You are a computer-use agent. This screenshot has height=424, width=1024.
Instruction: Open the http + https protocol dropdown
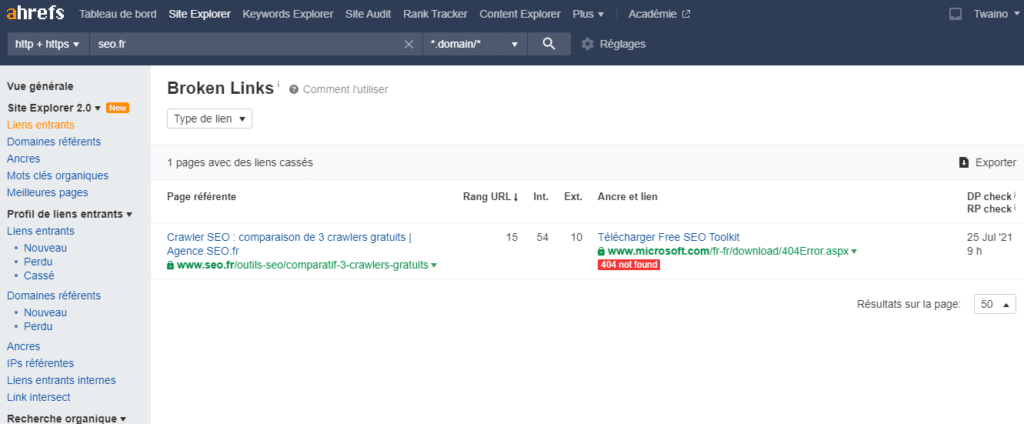coord(47,44)
